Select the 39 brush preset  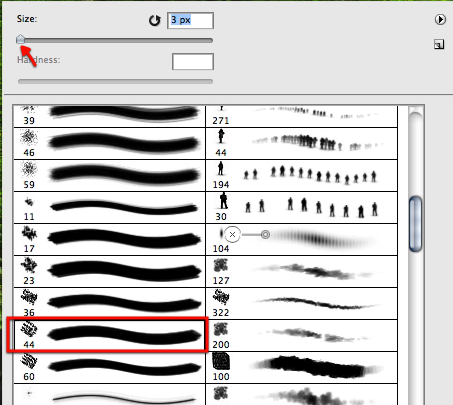109,116
